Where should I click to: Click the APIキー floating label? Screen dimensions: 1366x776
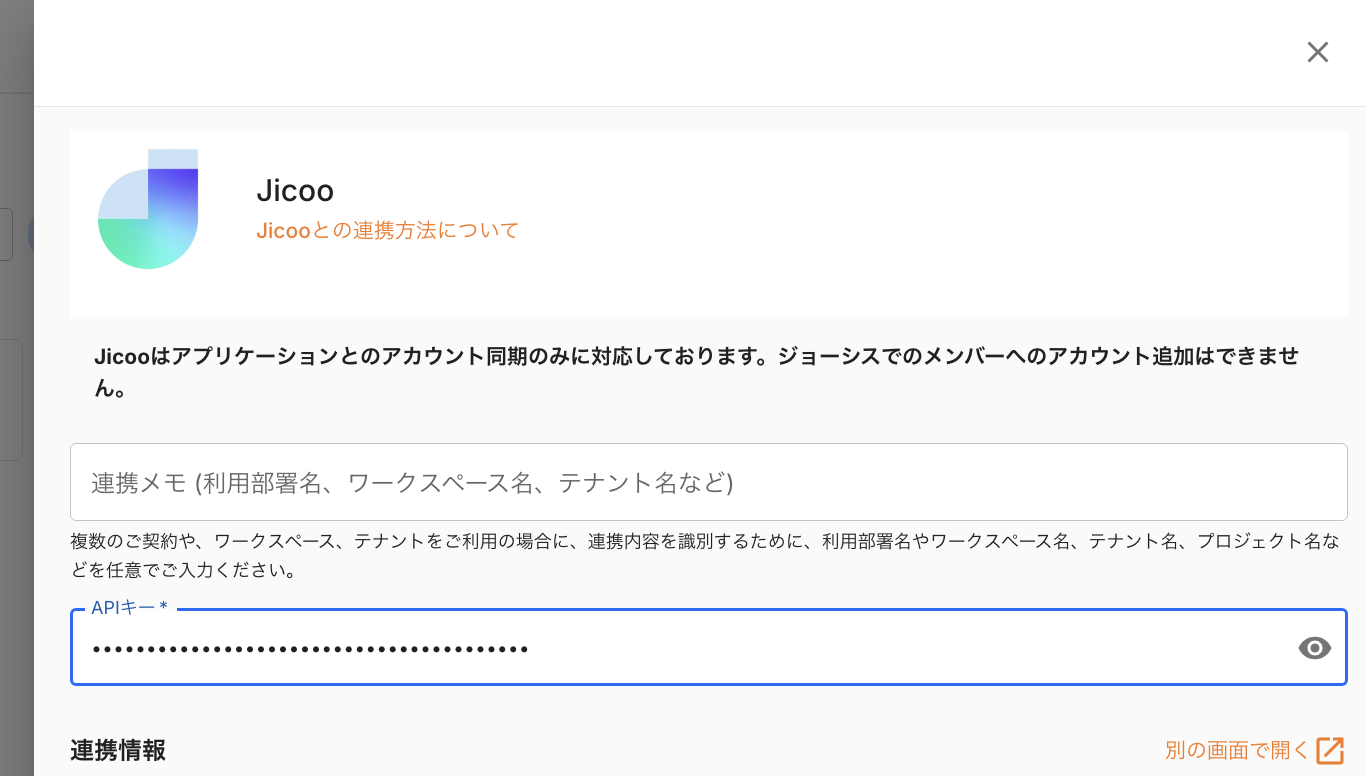(x=129, y=608)
